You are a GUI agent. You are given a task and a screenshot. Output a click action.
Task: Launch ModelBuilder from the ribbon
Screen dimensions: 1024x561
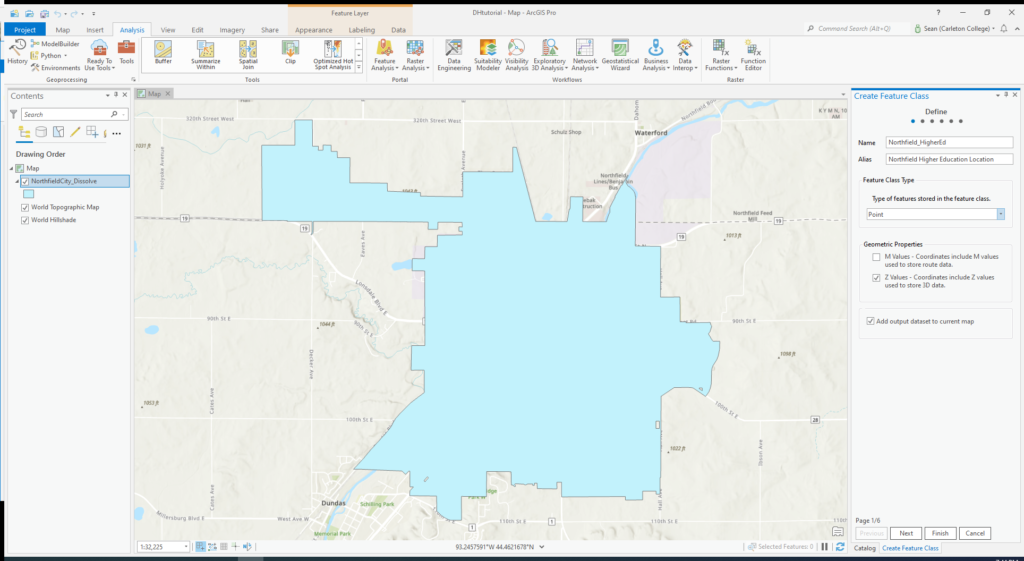(x=55, y=44)
